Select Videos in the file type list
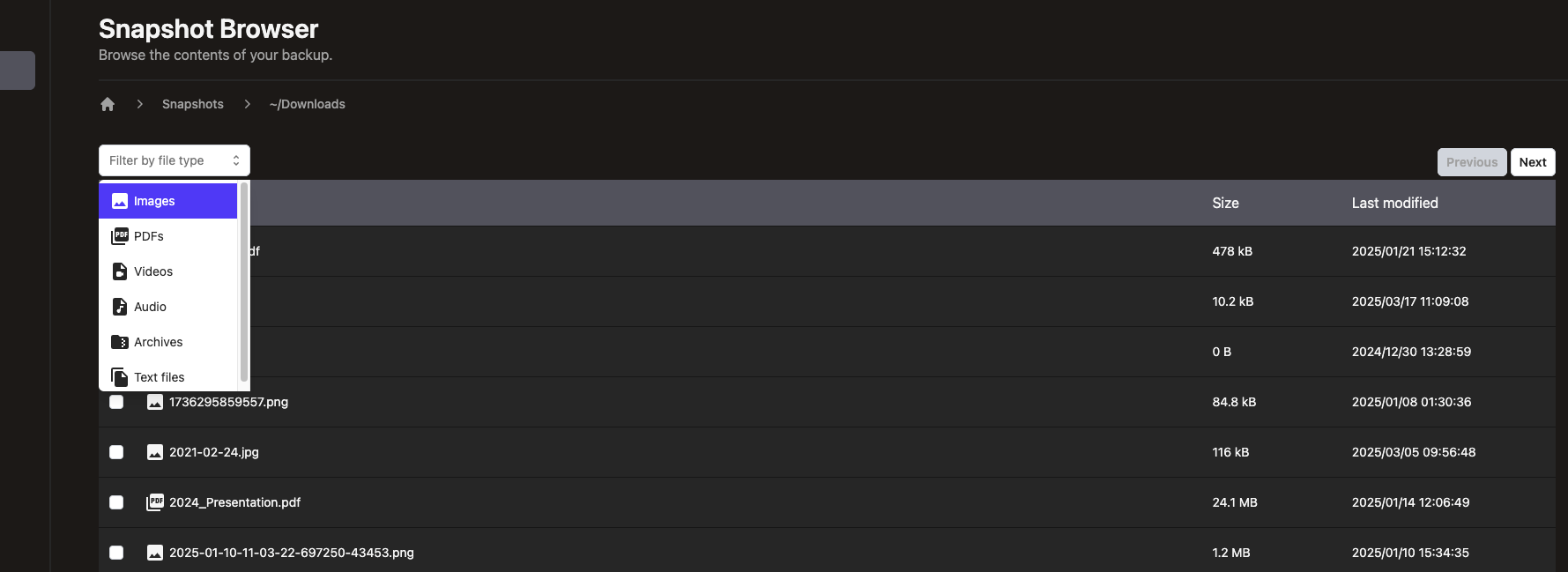 pos(153,271)
